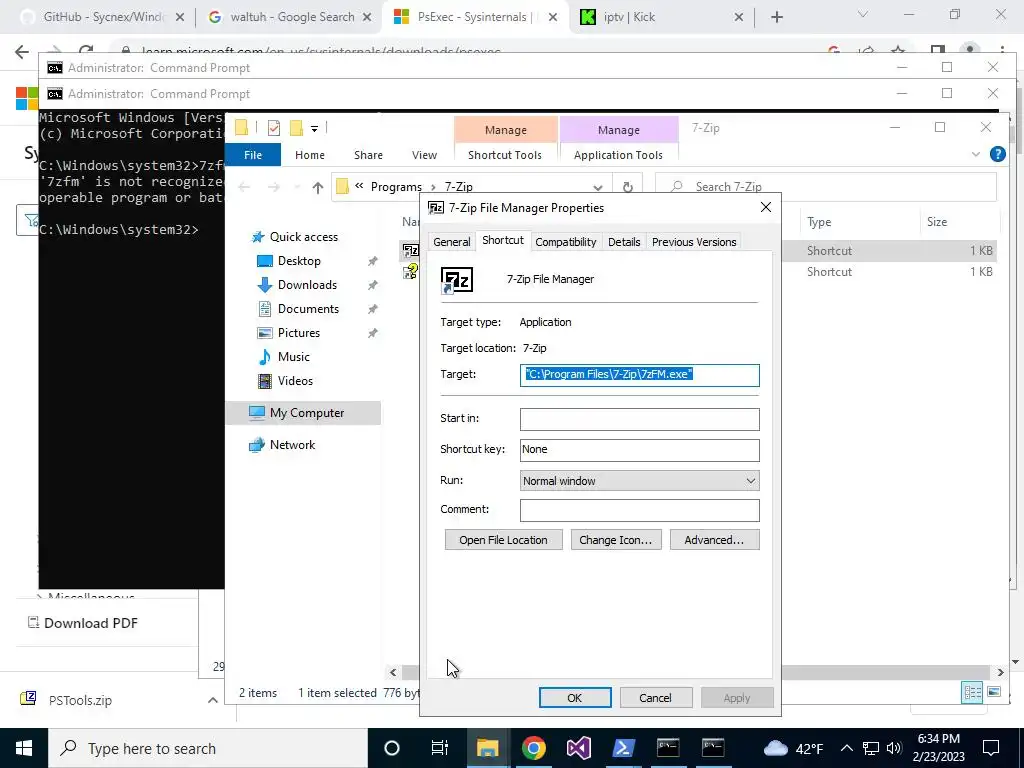Click the Properties quick access toolbar icon
Image resolution: width=1024 pixels, height=768 pixels.
point(274,128)
